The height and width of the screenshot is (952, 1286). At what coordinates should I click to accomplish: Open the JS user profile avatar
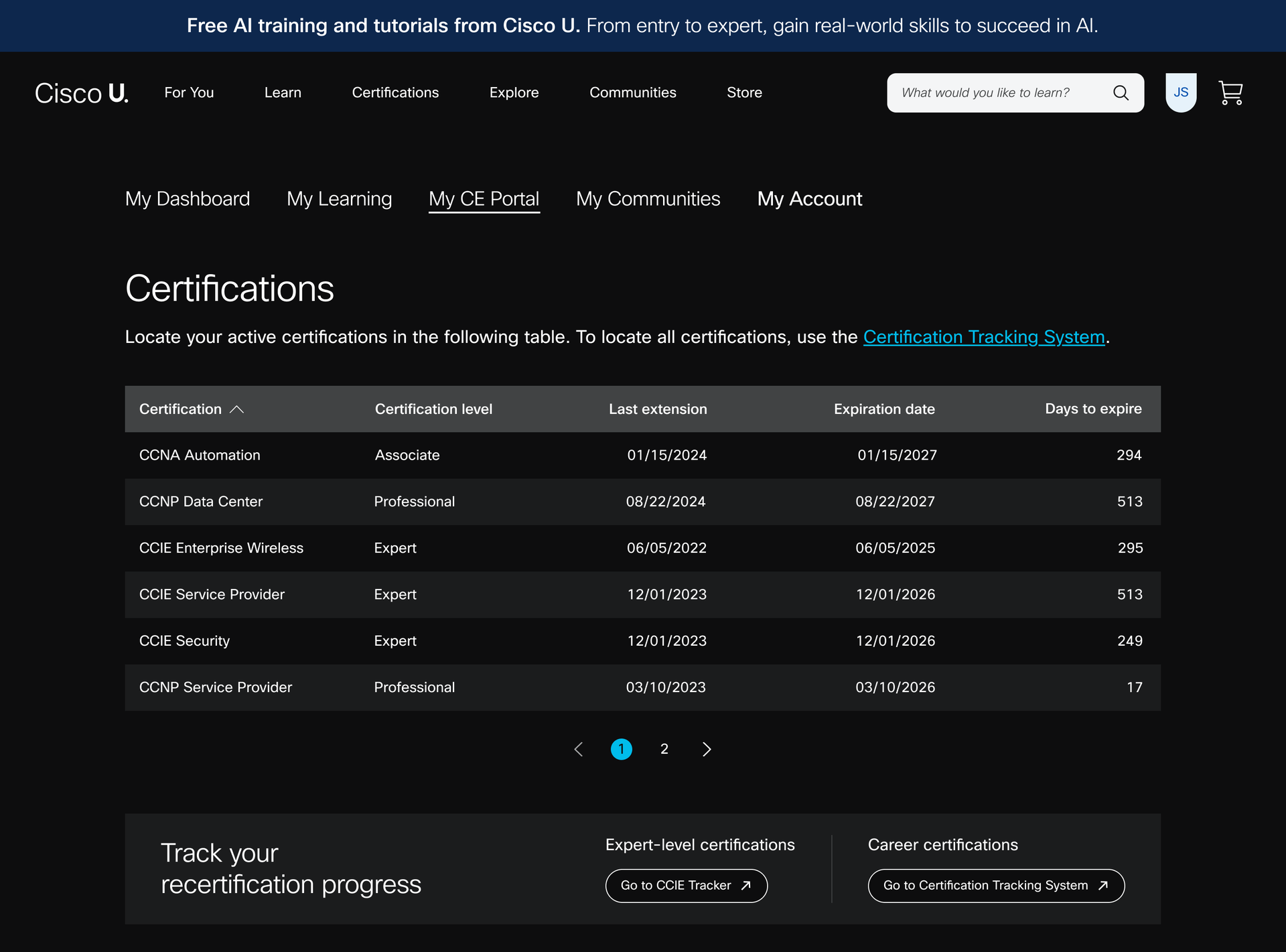pos(1181,92)
